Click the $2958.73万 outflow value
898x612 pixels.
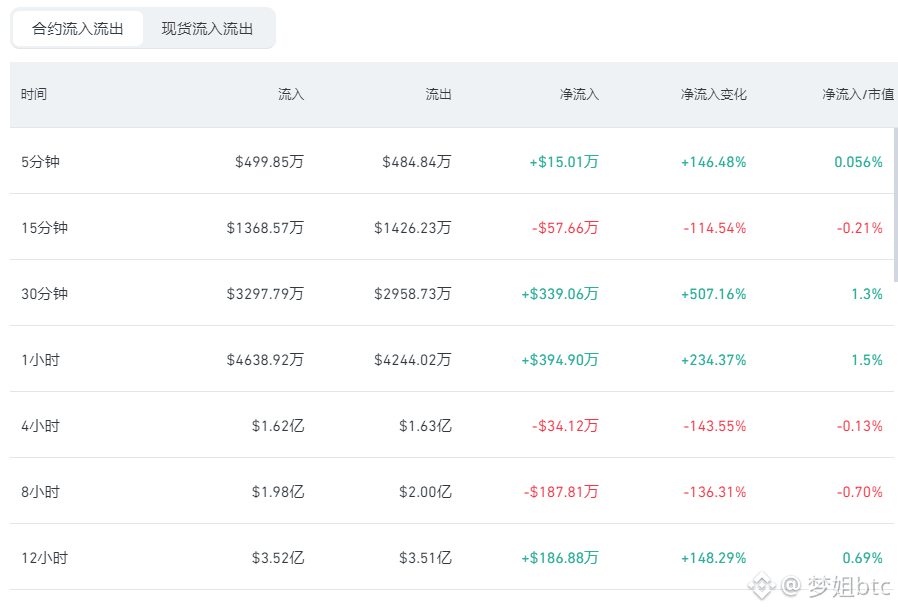pyautogui.click(x=412, y=294)
